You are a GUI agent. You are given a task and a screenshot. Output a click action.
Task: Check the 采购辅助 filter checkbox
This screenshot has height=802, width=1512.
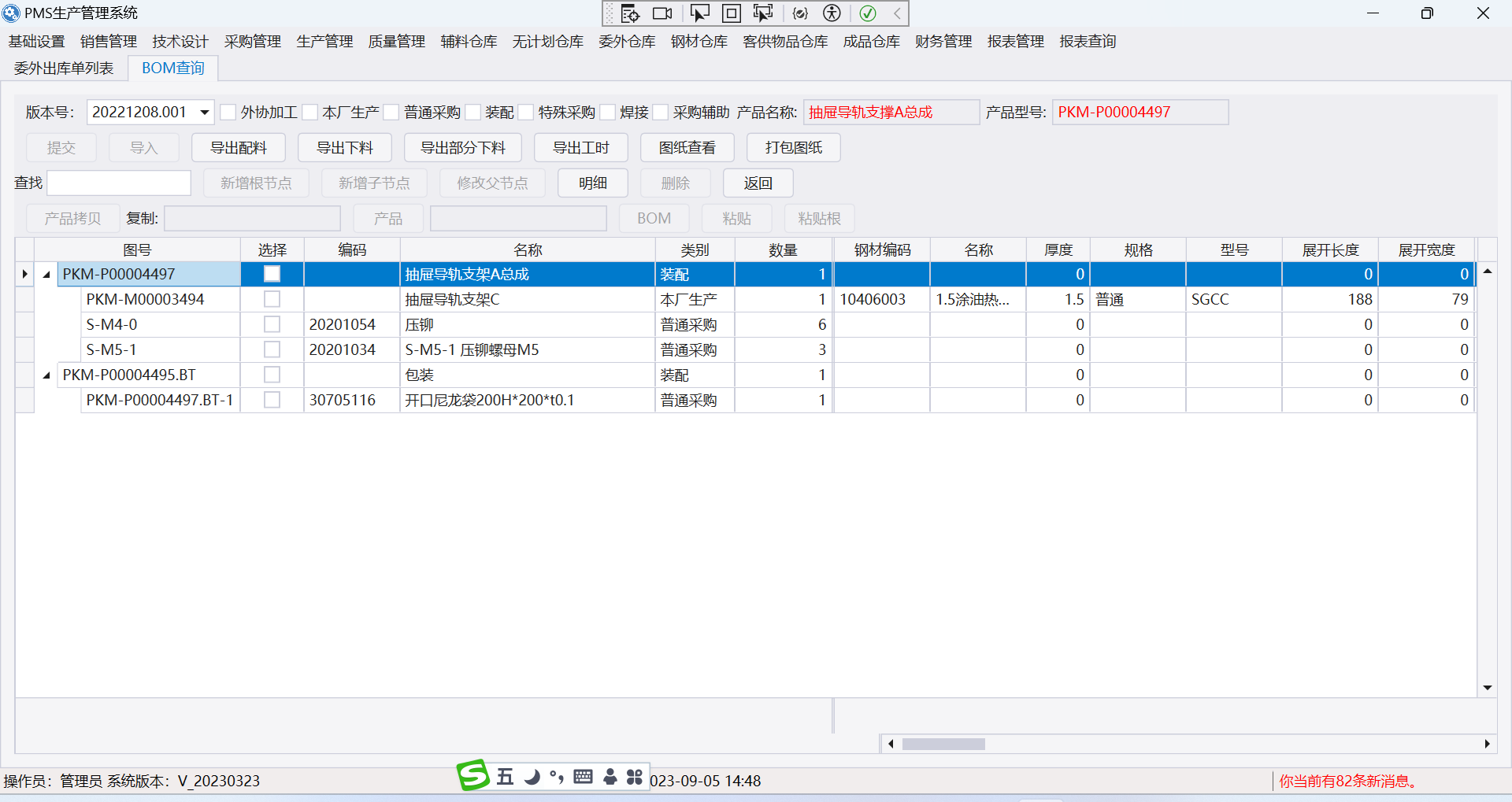661,112
